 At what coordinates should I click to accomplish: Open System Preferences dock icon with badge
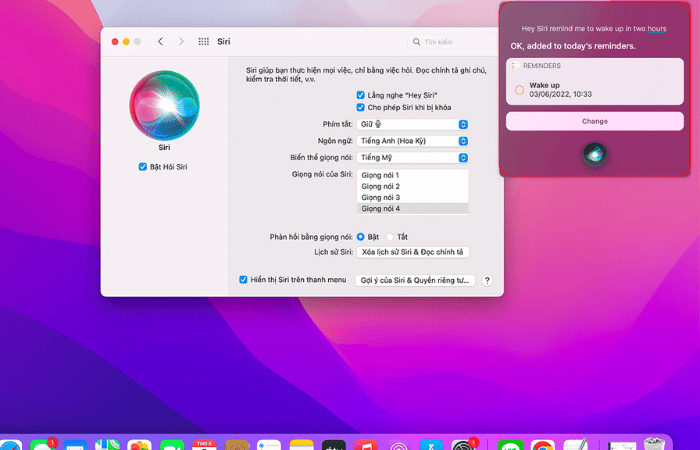[463, 445]
